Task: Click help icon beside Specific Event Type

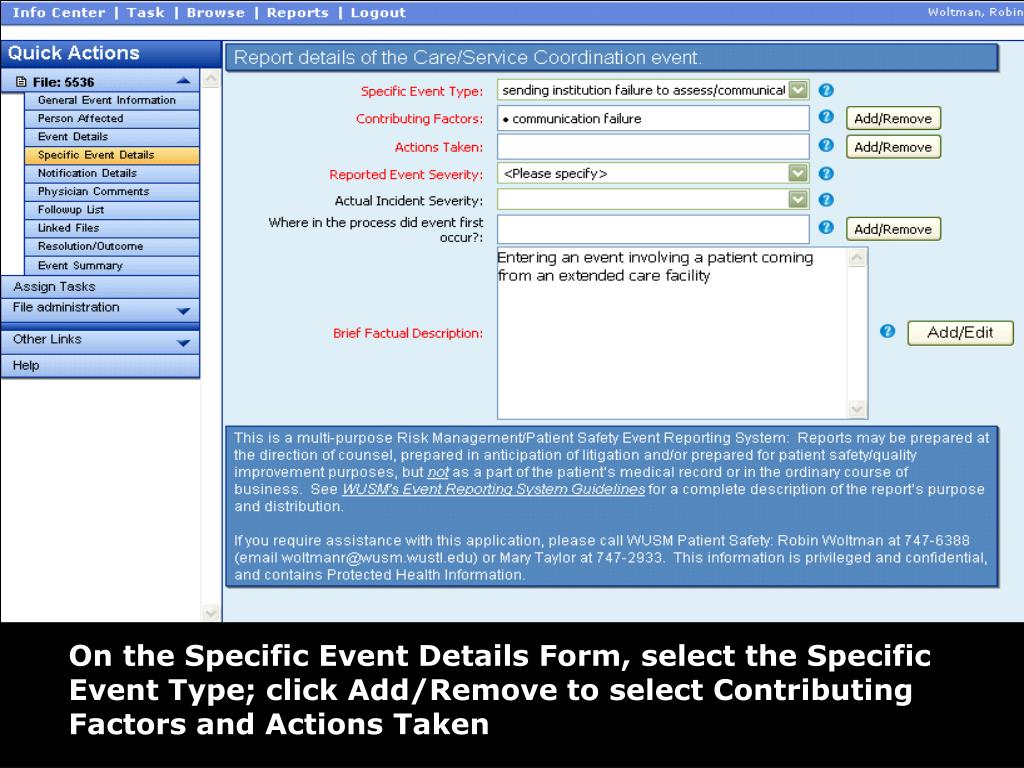Action: tap(825, 90)
